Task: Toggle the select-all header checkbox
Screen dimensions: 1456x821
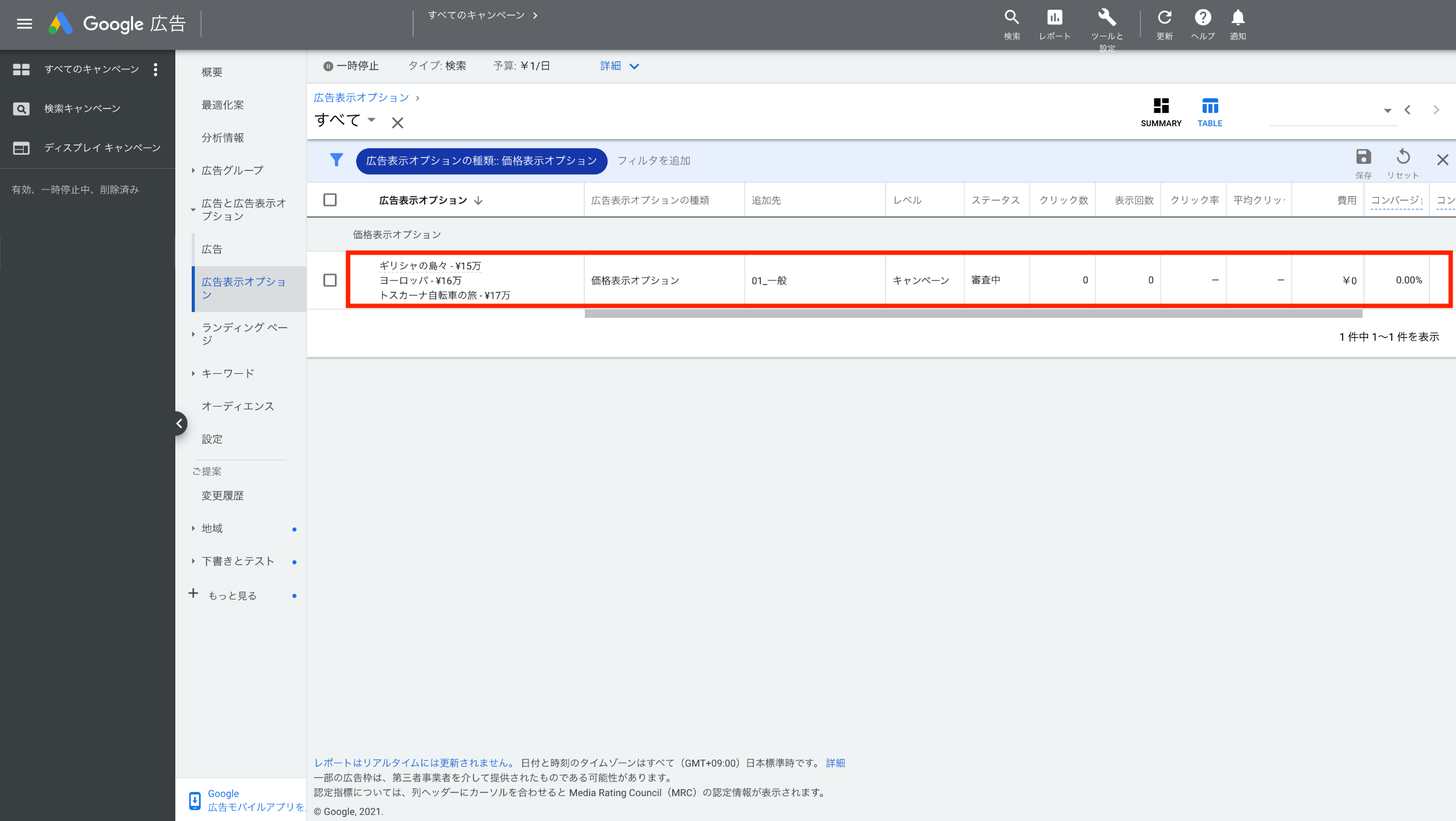Action: [x=330, y=200]
